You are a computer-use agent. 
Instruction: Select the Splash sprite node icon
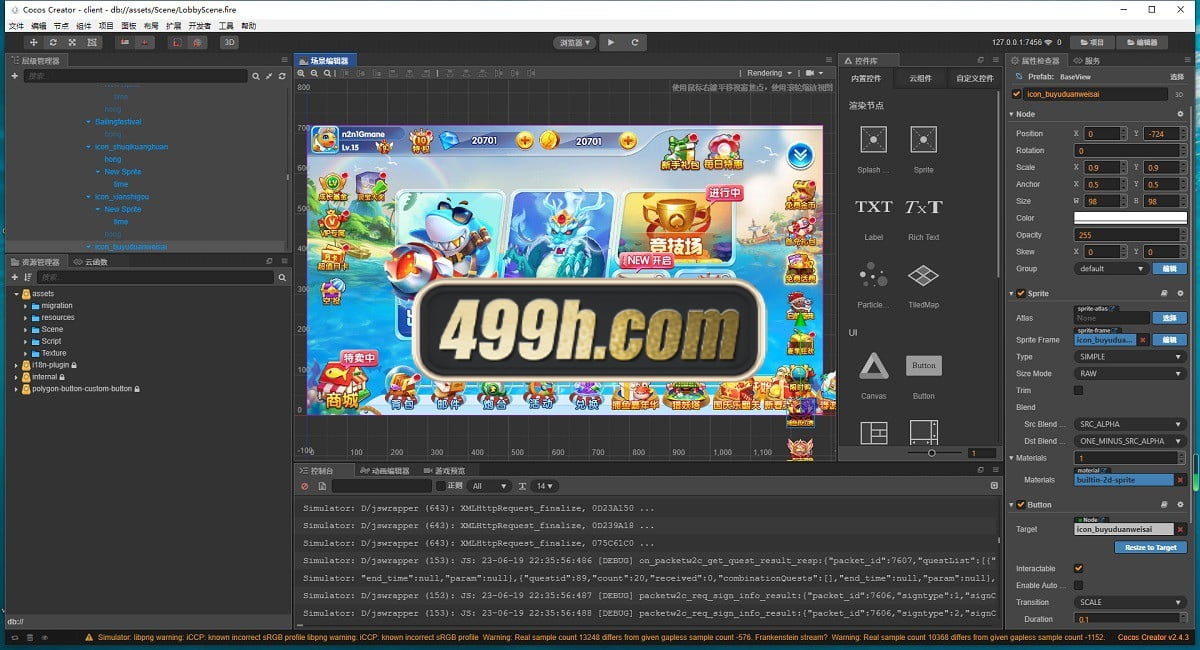pos(874,140)
